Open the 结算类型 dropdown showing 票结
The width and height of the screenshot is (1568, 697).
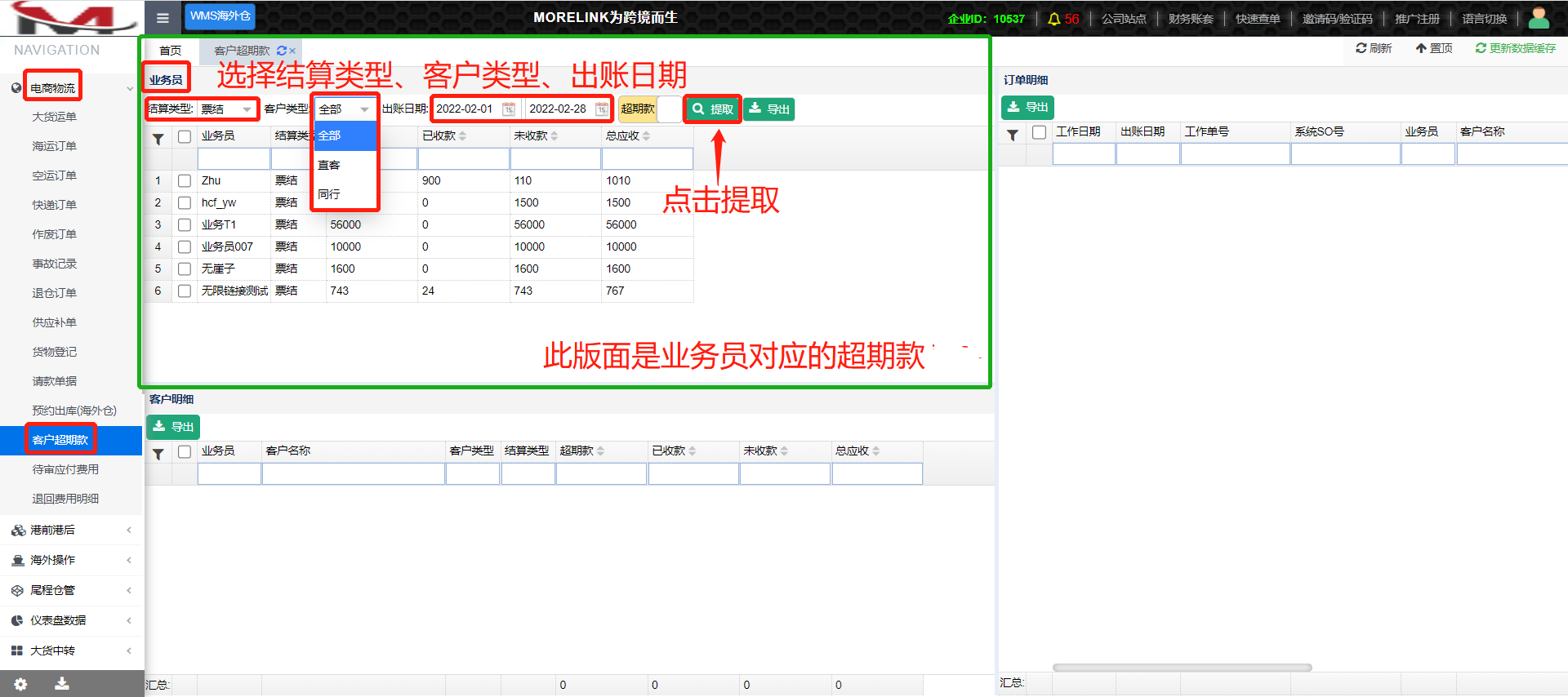point(226,109)
